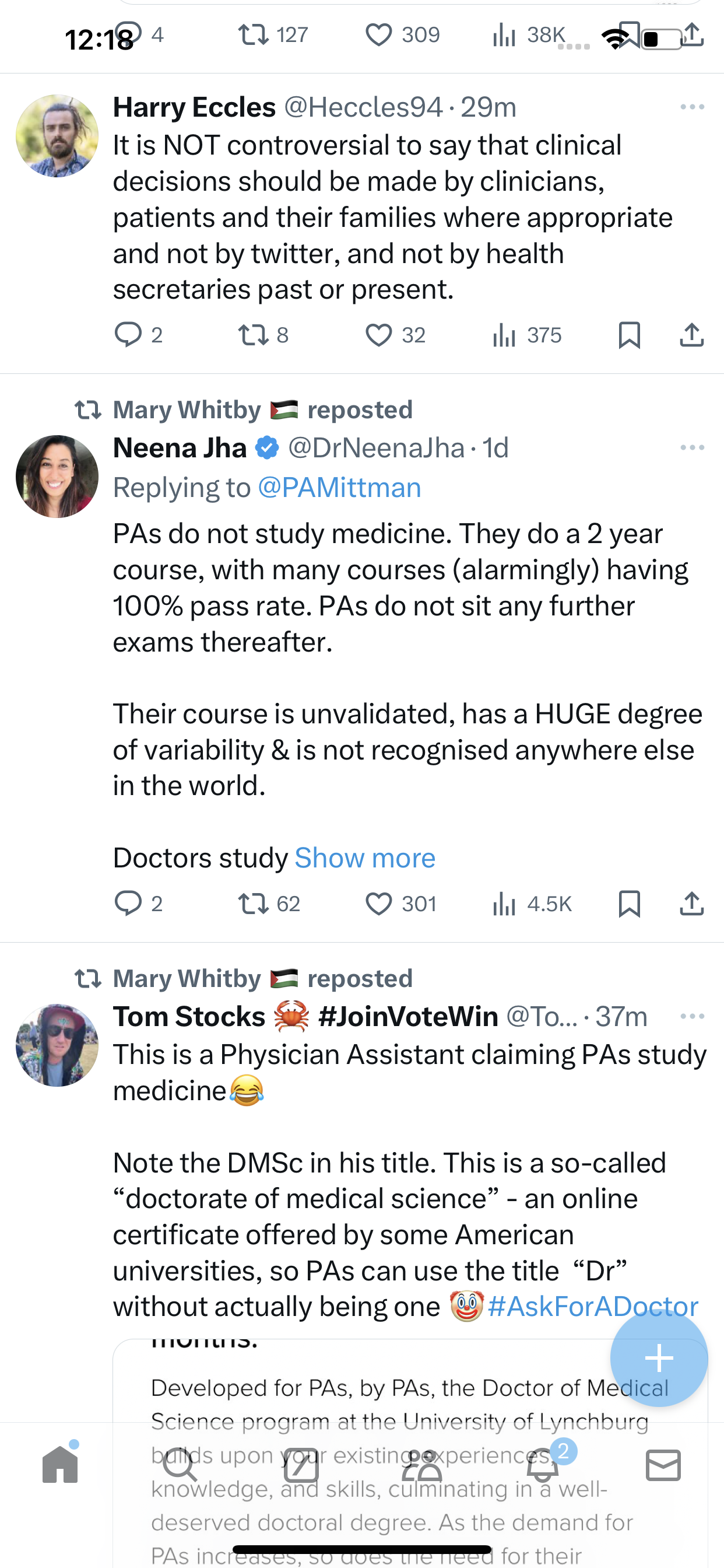Open the Notifications tab
Viewport: 724px width, 1568px height.
pos(543,1466)
